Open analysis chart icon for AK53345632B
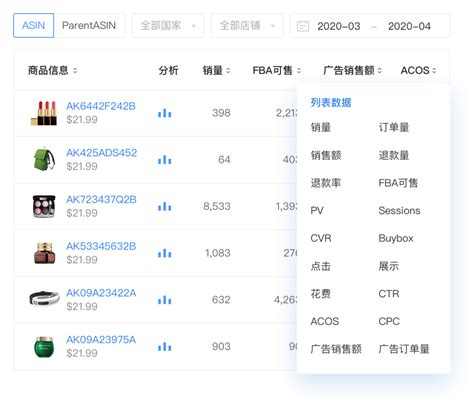Image resolution: width=474 pixels, height=406 pixels. point(165,253)
